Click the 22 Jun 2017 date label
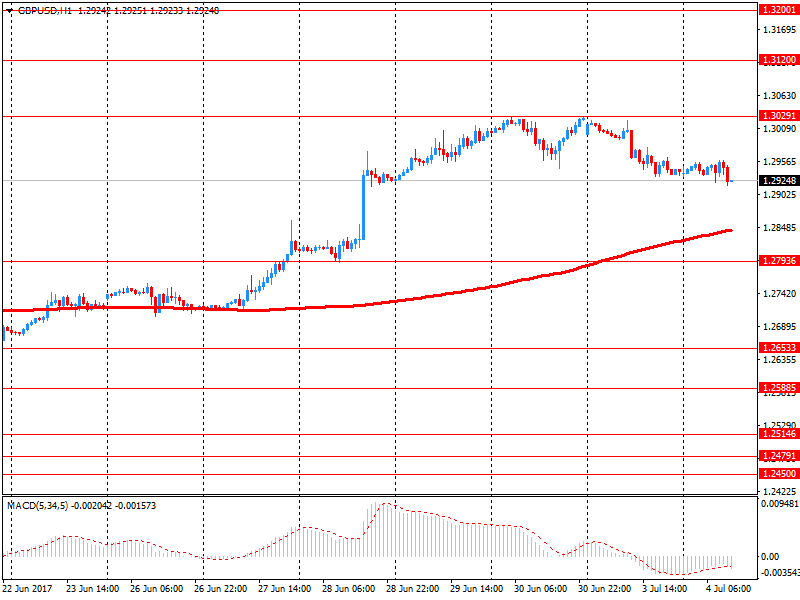 pos(27,589)
